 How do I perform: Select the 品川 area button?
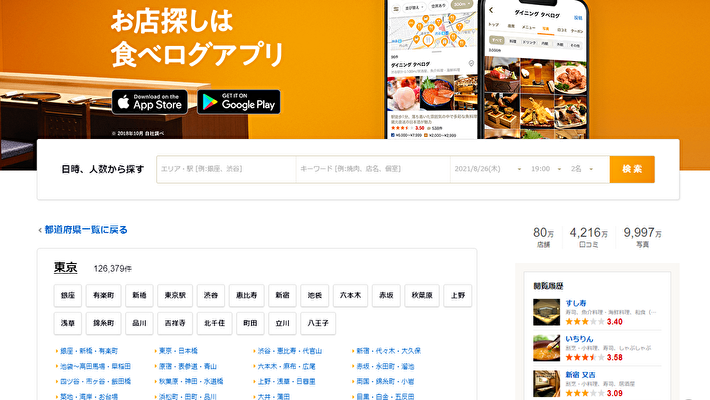tap(139, 323)
